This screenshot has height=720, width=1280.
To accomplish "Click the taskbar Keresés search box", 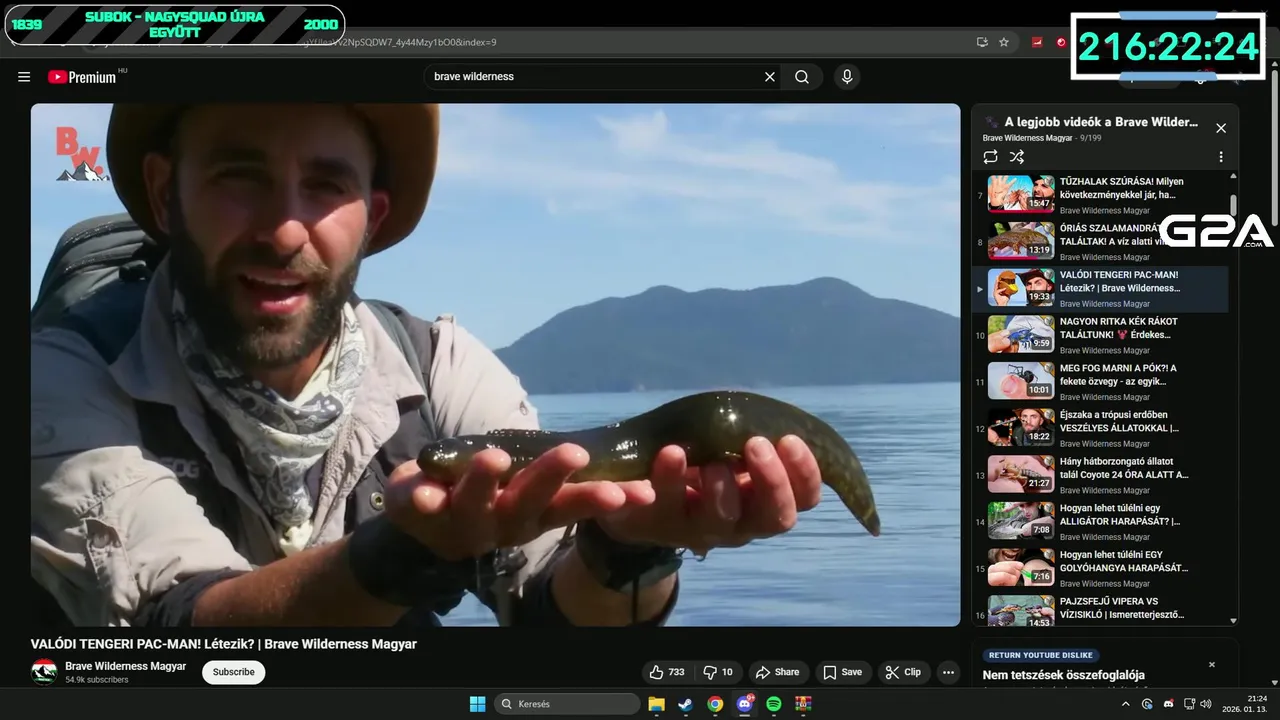I will coord(567,704).
